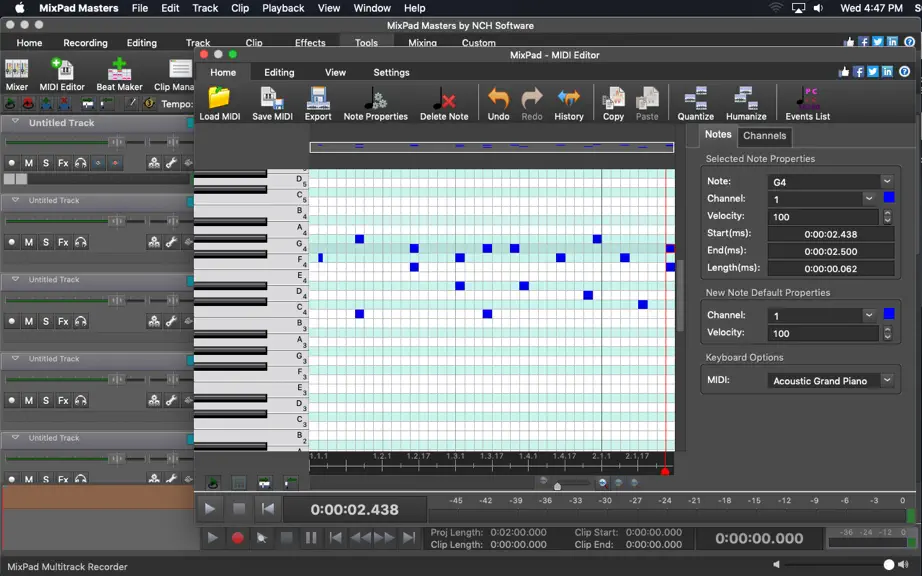Mute the first Untitled Track with M

[28, 163]
